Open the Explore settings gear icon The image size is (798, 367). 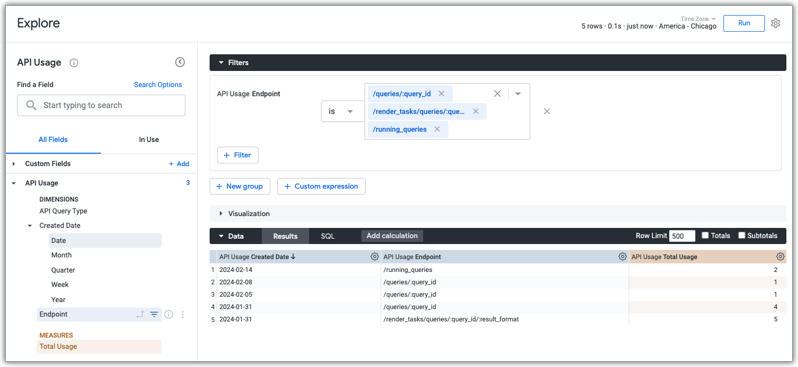tap(775, 23)
